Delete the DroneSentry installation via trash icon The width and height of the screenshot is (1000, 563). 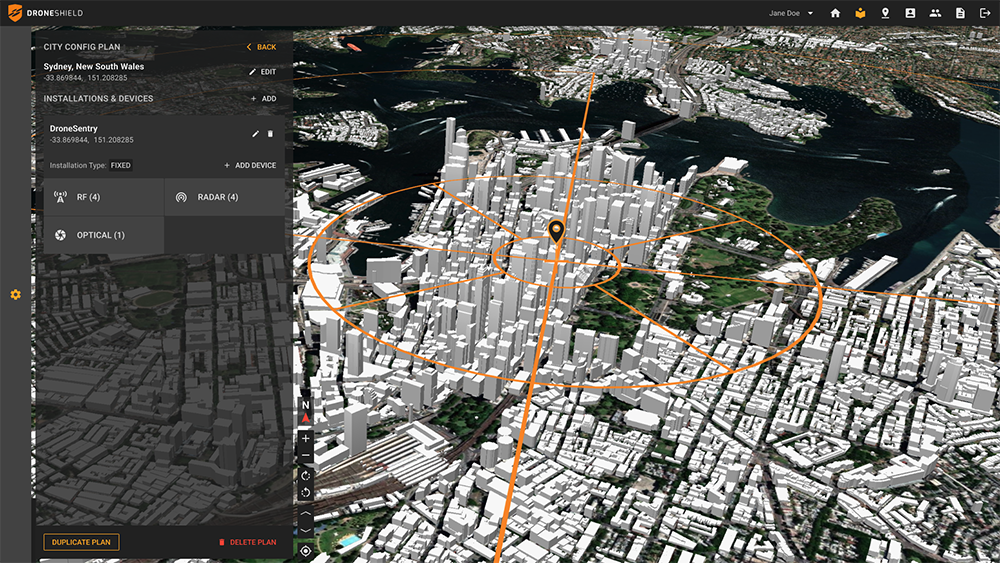tap(270, 134)
